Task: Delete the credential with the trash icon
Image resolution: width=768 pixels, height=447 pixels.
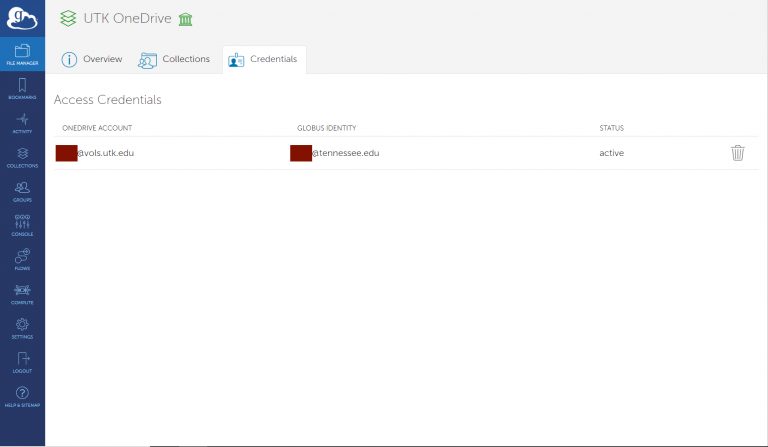Action: pos(737,153)
